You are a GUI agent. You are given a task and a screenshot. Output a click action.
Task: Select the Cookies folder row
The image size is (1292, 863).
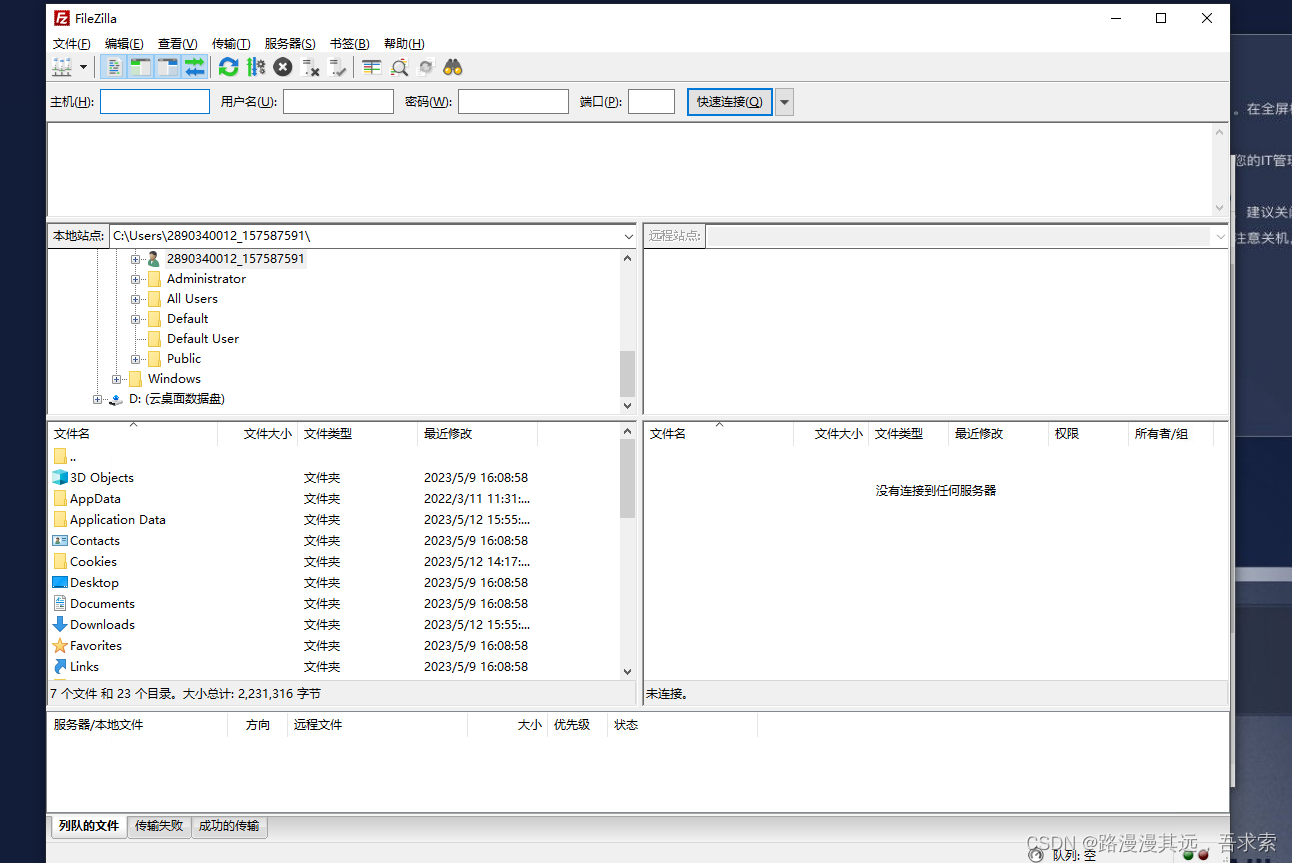point(333,561)
